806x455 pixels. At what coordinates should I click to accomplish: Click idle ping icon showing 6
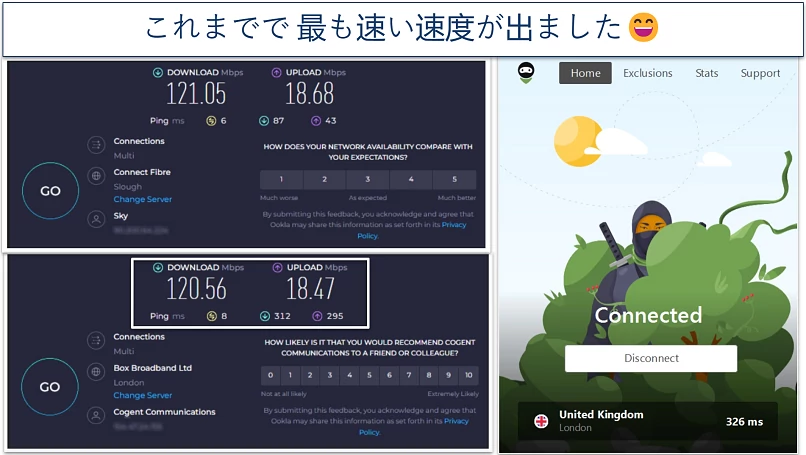[211, 121]
